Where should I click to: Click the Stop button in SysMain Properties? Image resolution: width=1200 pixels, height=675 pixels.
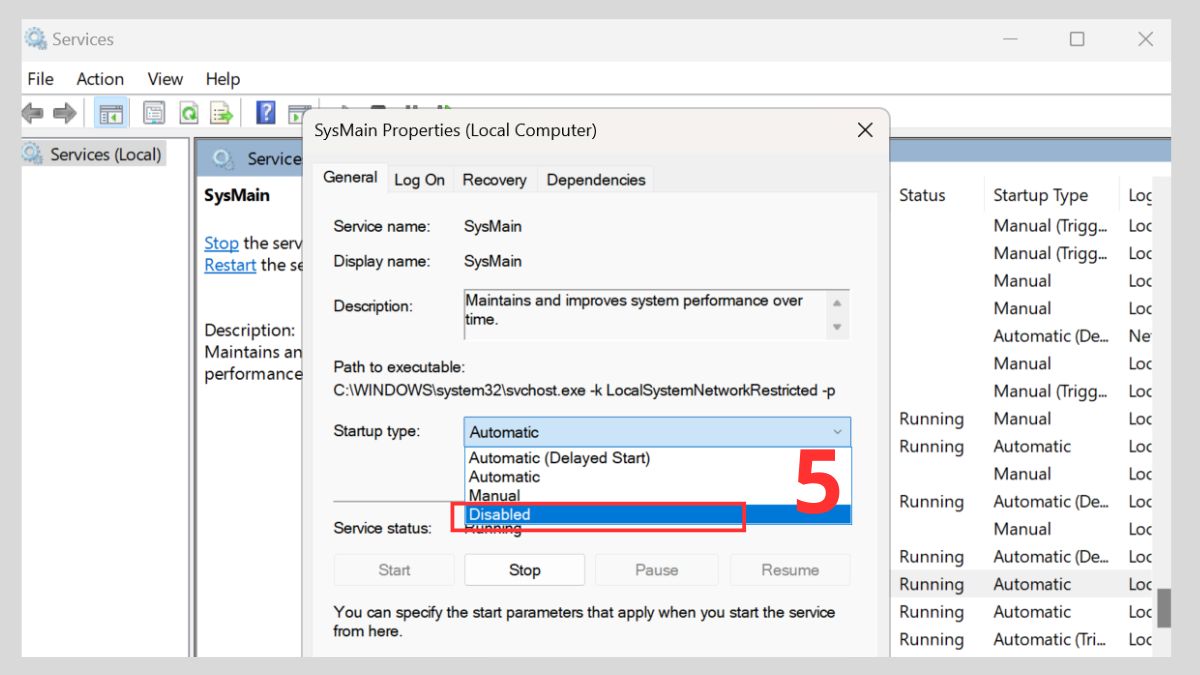[x=524, y=570]
